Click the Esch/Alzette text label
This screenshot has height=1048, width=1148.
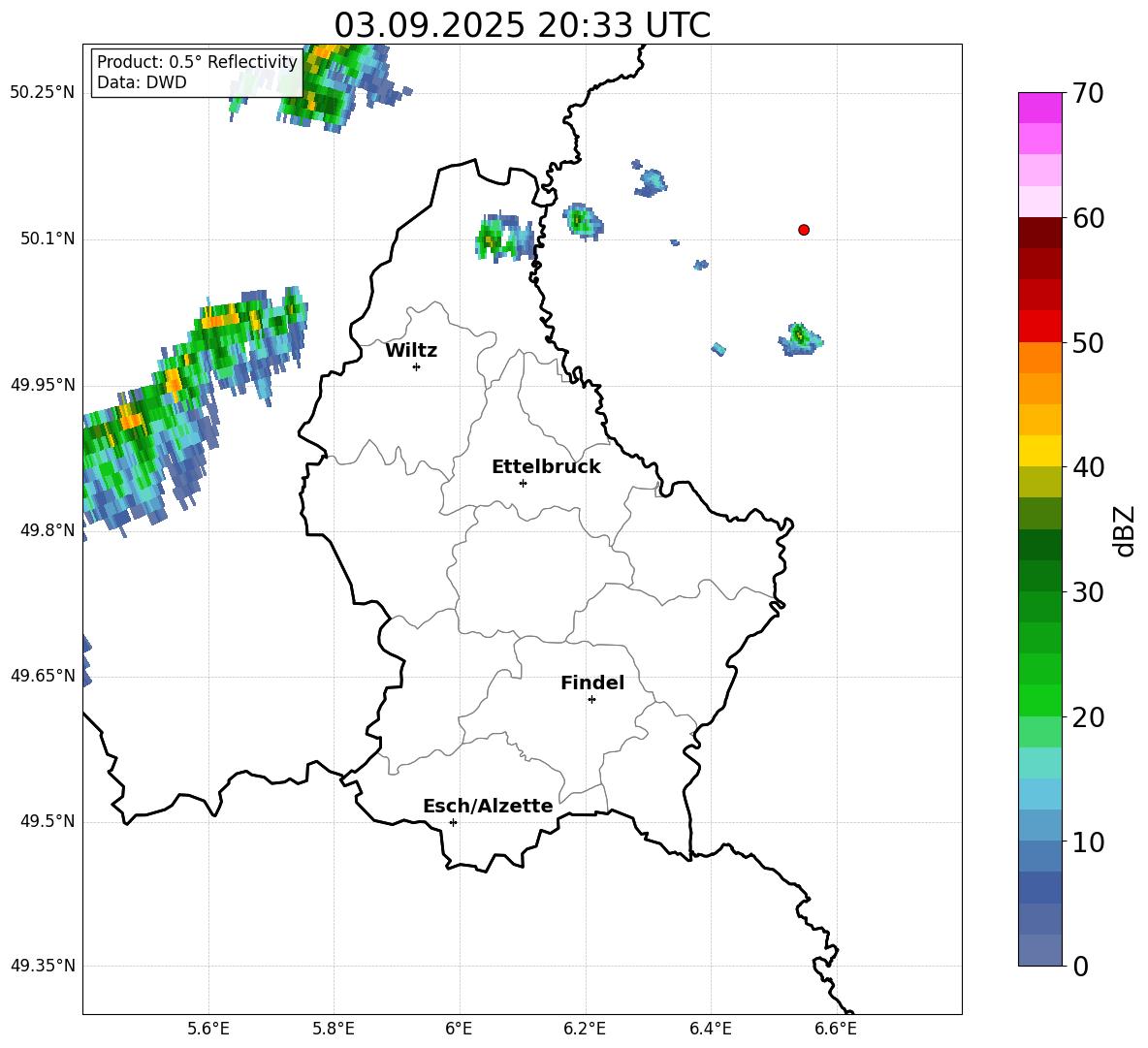tap(488, 807)
